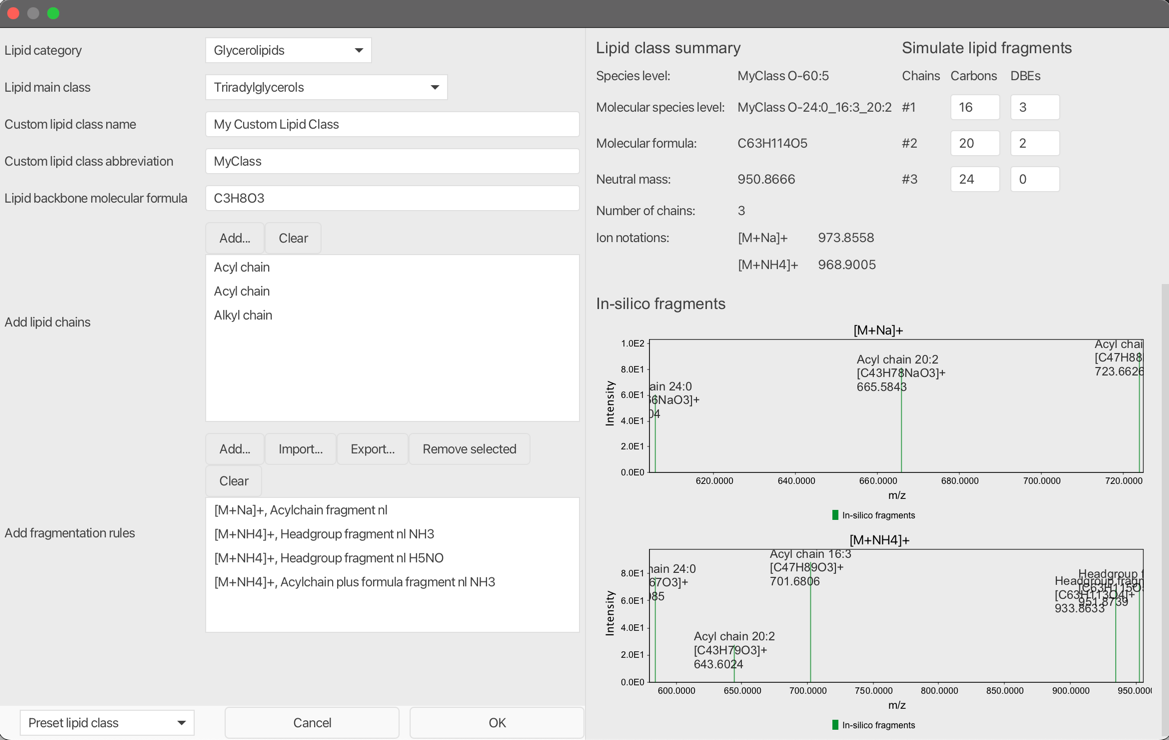Image resolution: width=1169 pixels, height=740 pixels.
Task: Select the [M+Na]+ Acylchain fragment nl rule
Action: (392, 510)
